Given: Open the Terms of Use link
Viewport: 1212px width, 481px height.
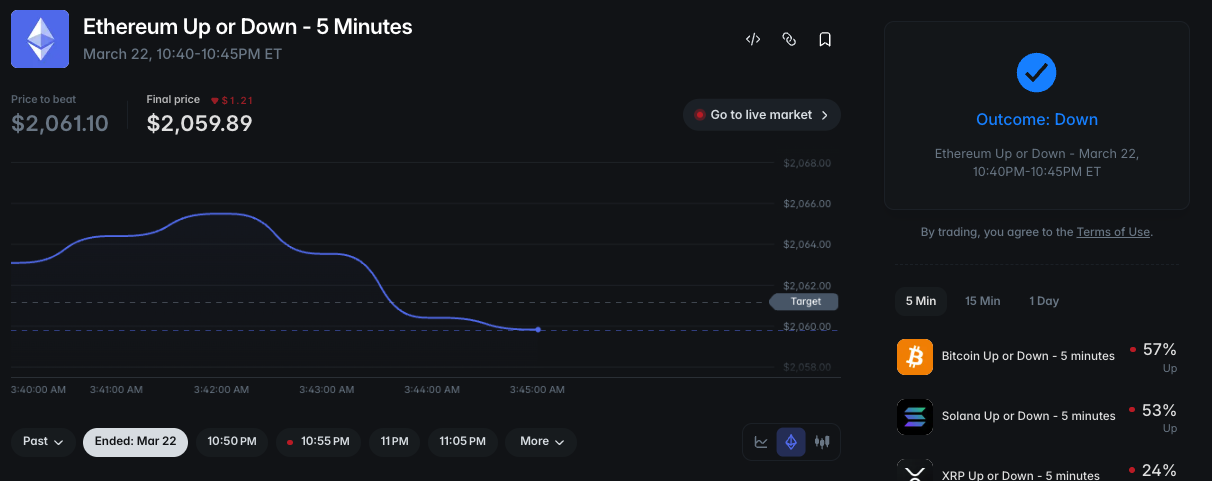Looking at the screenshot, I should click(x=1112, y=232).
